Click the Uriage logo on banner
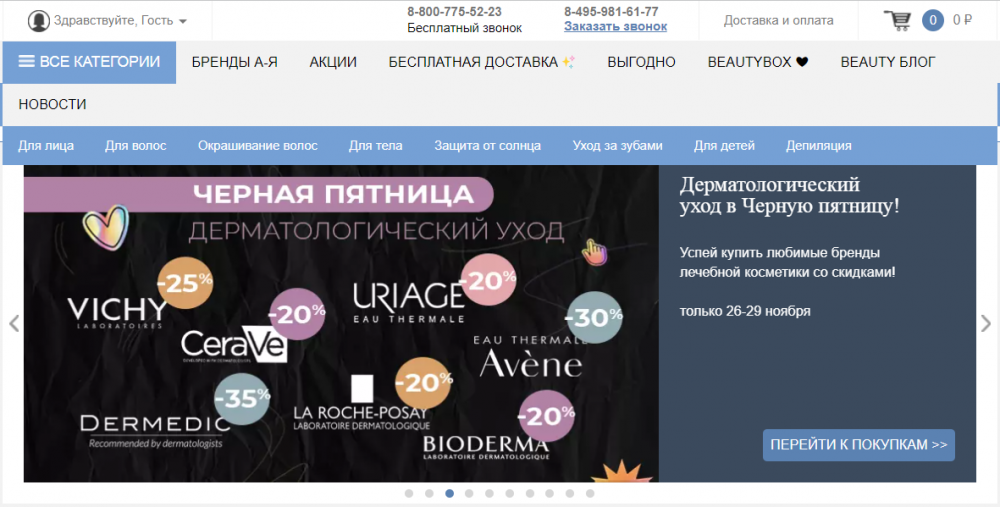This screenshot has width=1000, height=507. (409, 303)
